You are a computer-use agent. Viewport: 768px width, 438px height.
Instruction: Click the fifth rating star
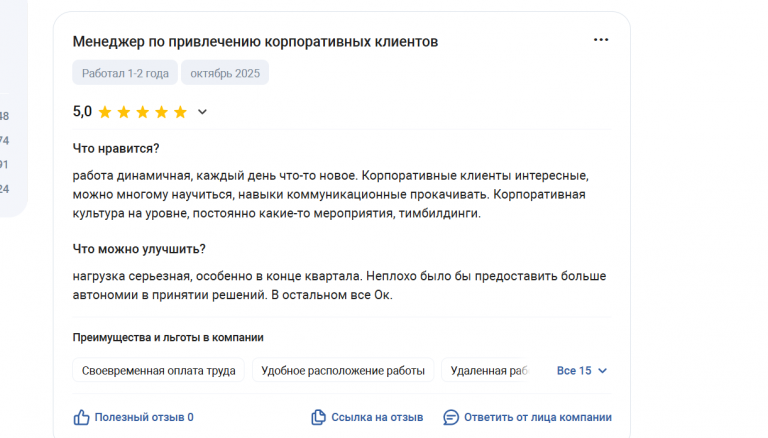pos(180,112)
